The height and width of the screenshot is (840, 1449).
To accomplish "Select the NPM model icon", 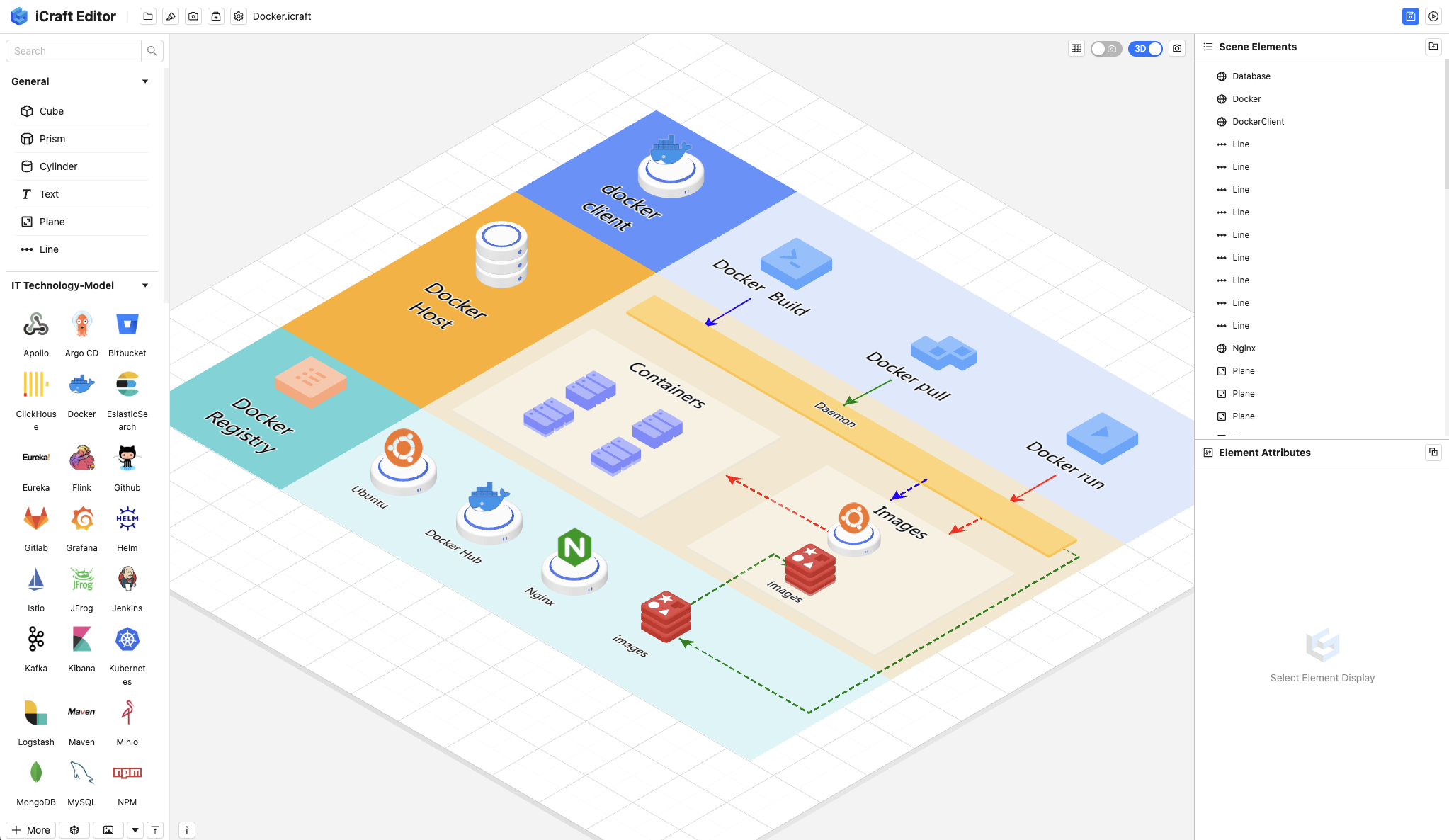I will [x=127, y=772].
